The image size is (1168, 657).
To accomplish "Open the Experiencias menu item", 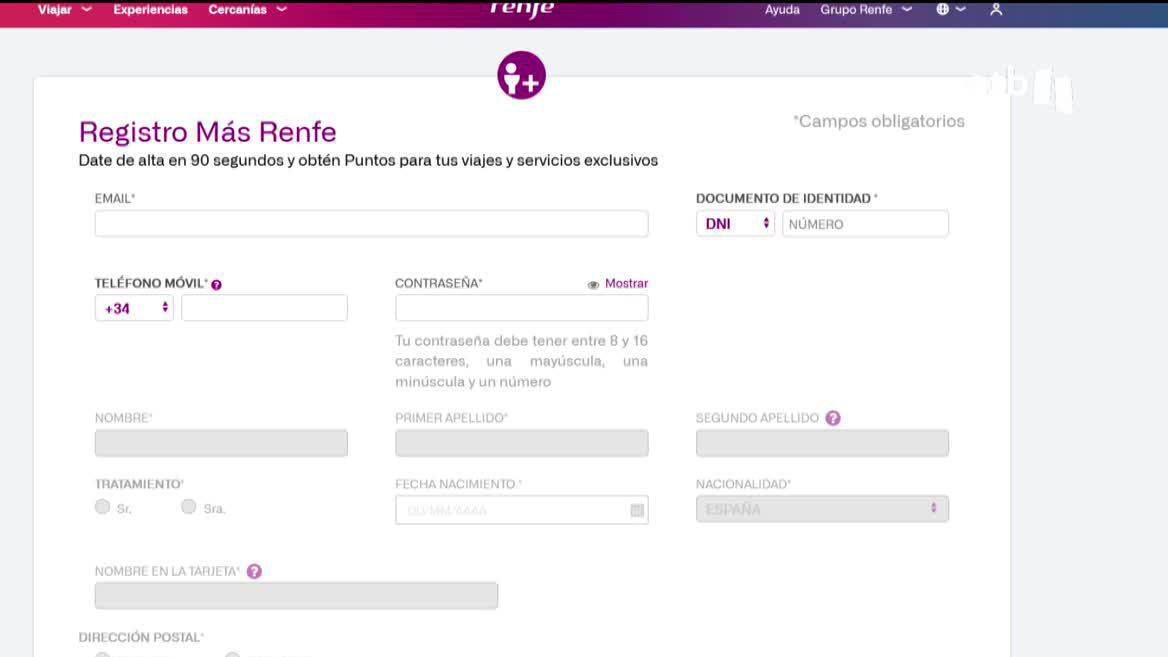I will pyautogui.click(x=150, y=10).
